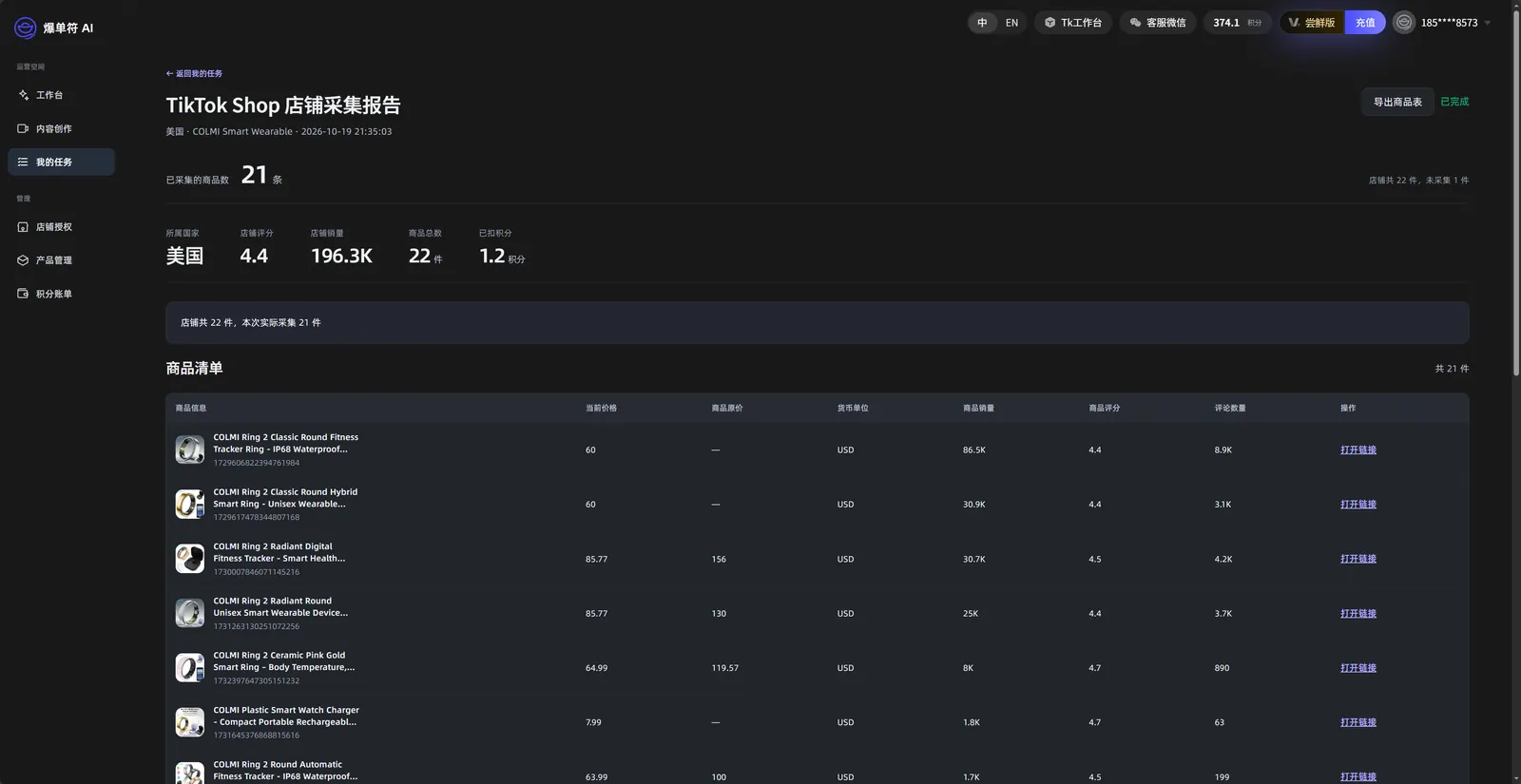
Task: Open 内容创作 in the sidebar
Action: click(x=61, y=128)
